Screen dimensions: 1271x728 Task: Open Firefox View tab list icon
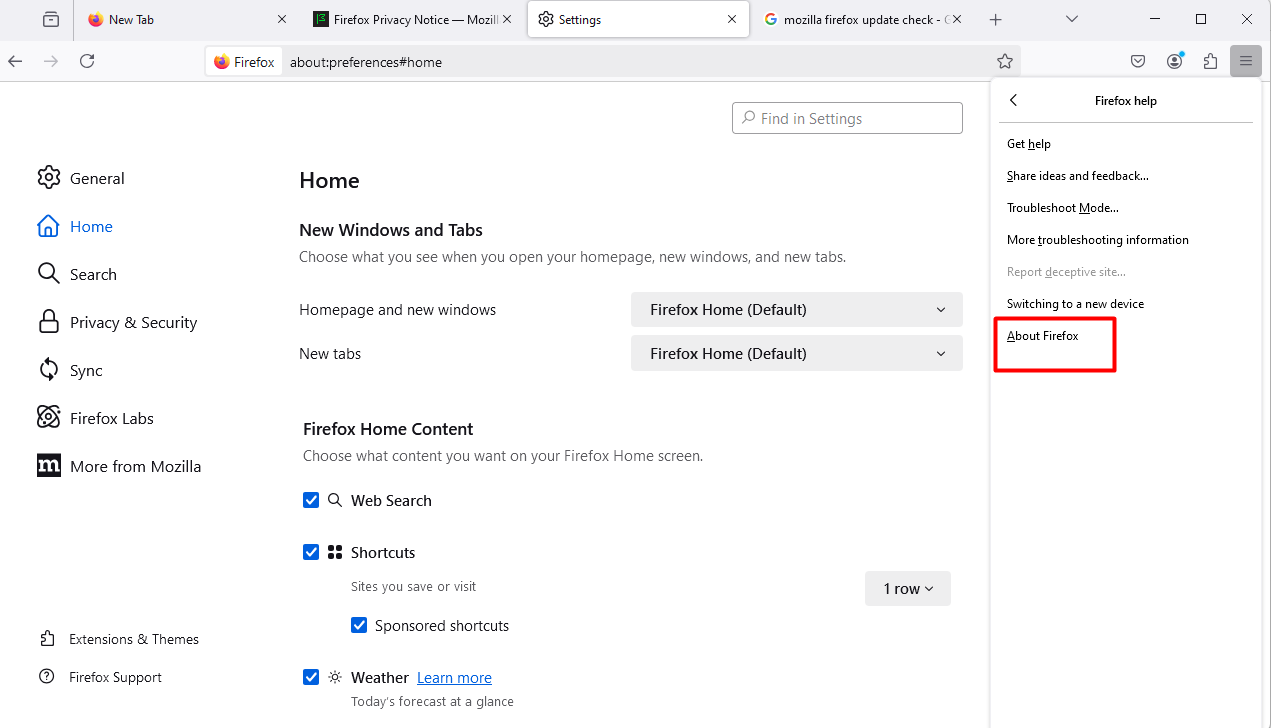51,19
